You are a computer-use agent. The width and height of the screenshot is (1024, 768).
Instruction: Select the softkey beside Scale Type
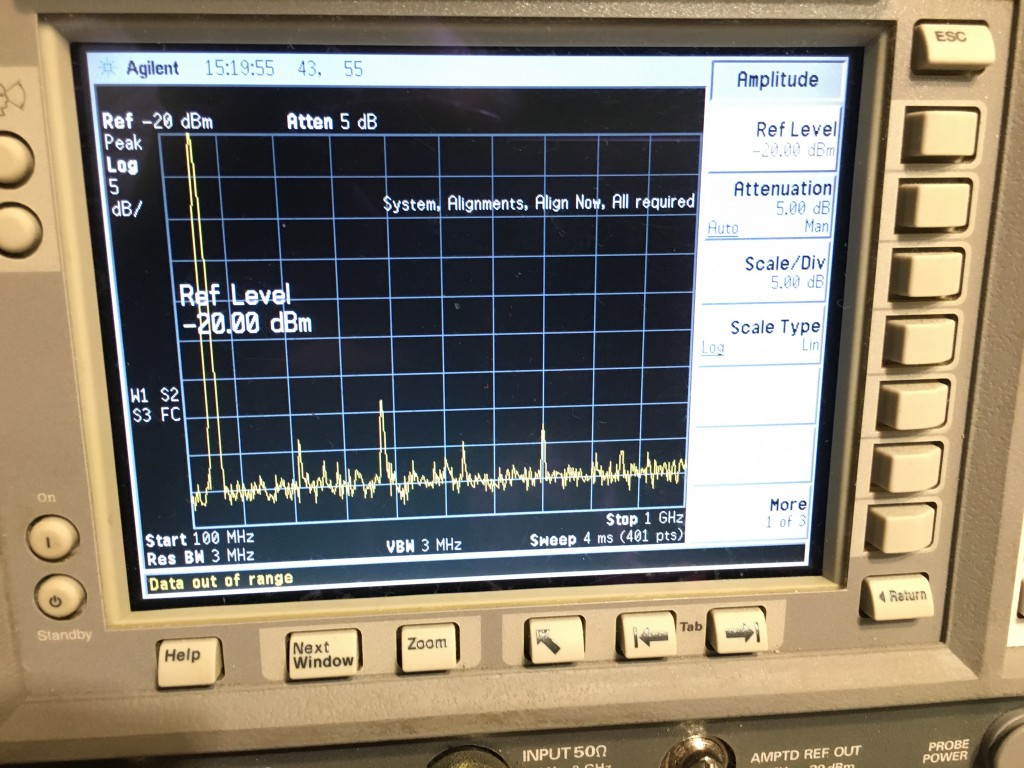point(920,340)
